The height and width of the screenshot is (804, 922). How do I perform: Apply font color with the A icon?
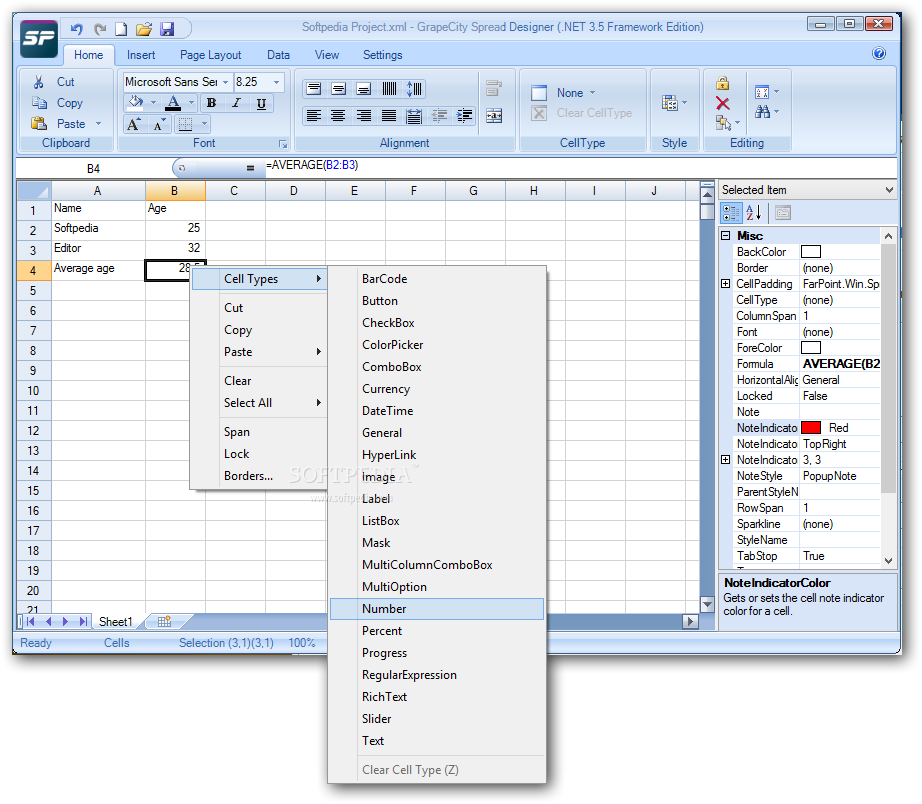(x=173, y=103)
